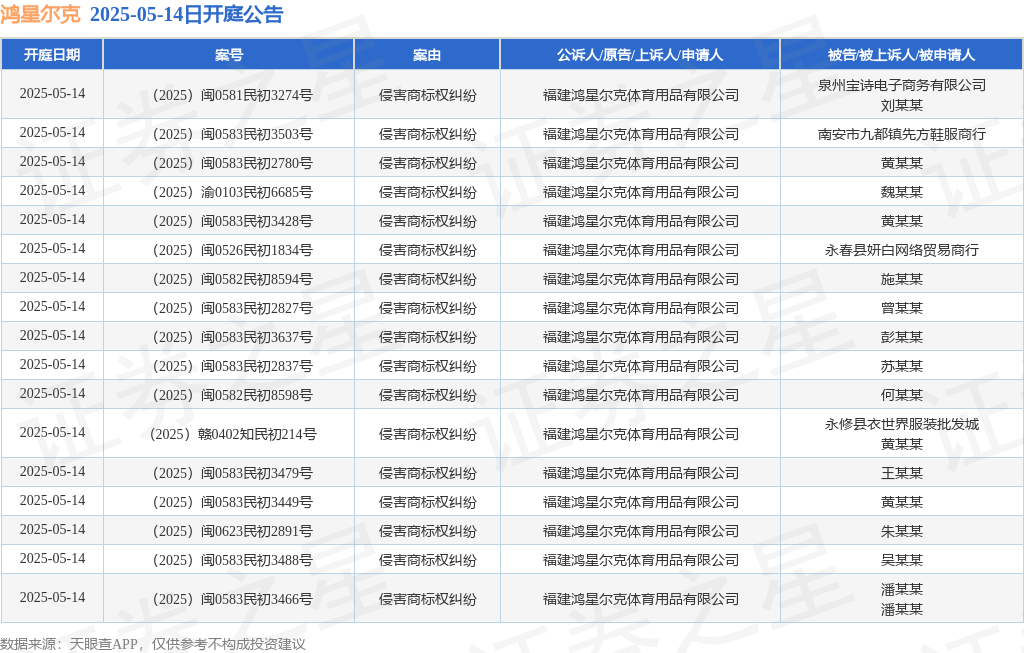Click plaintiff cell in the 闽0583民初3503号 row
This screenshot has height=653, width=1024.
[x=641, y=135]
